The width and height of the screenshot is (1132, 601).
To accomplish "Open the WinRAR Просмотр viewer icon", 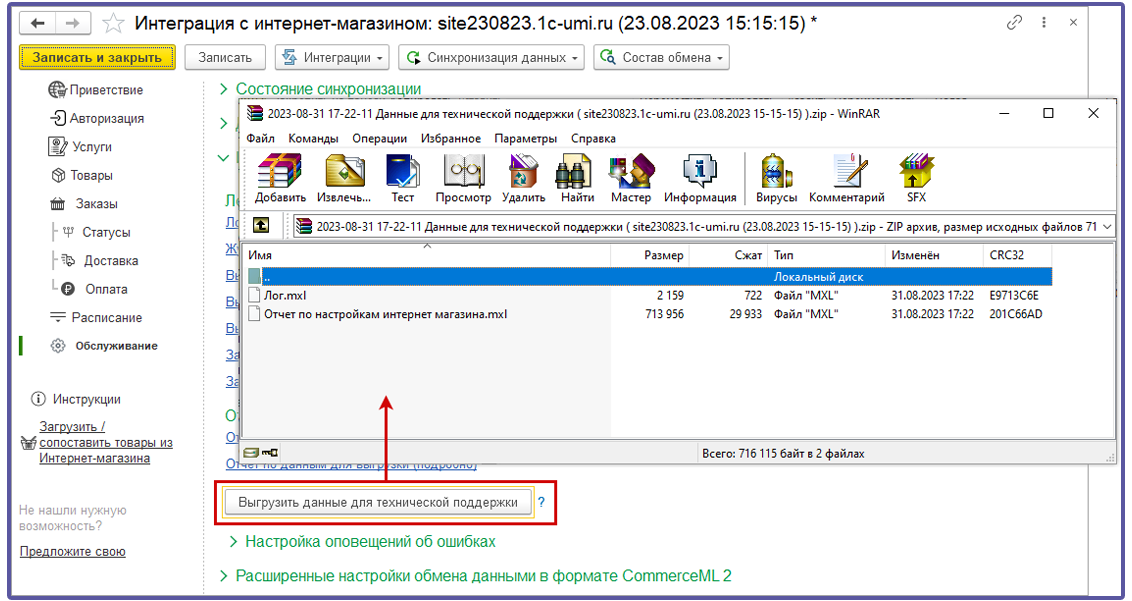I will pos(463,178).
